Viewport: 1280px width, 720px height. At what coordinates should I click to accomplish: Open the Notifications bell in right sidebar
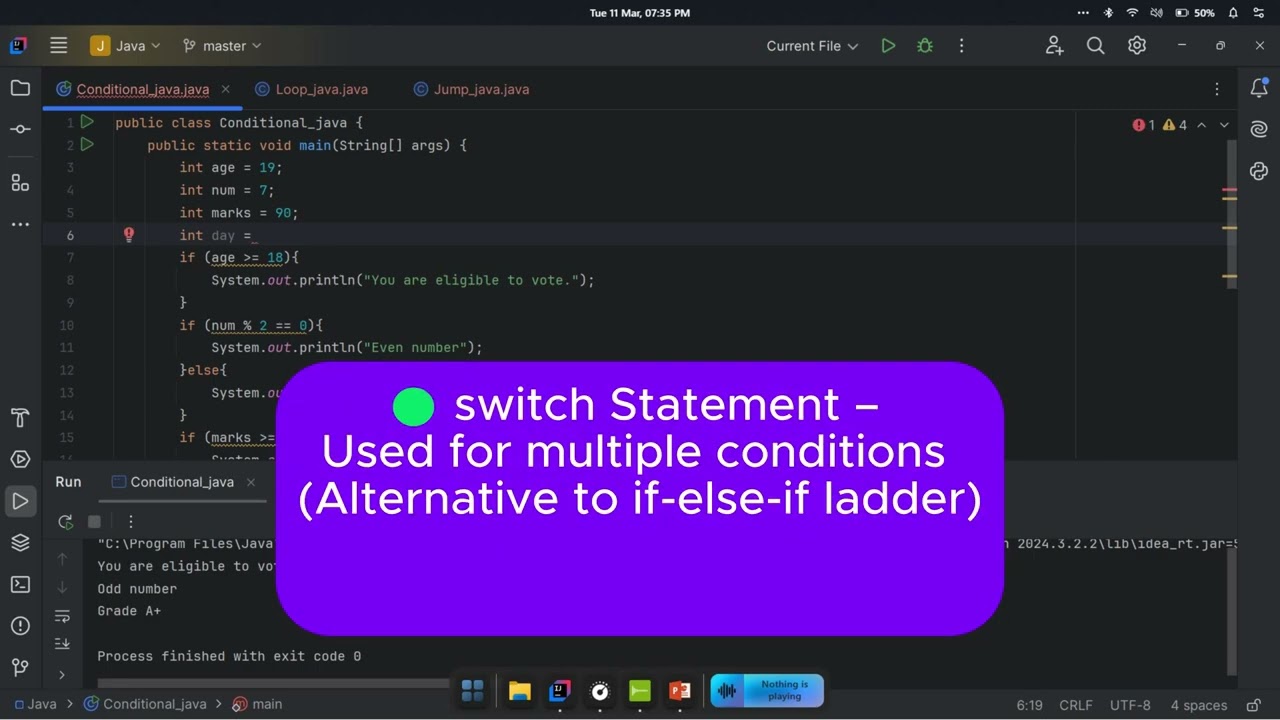click(1259, 88)
